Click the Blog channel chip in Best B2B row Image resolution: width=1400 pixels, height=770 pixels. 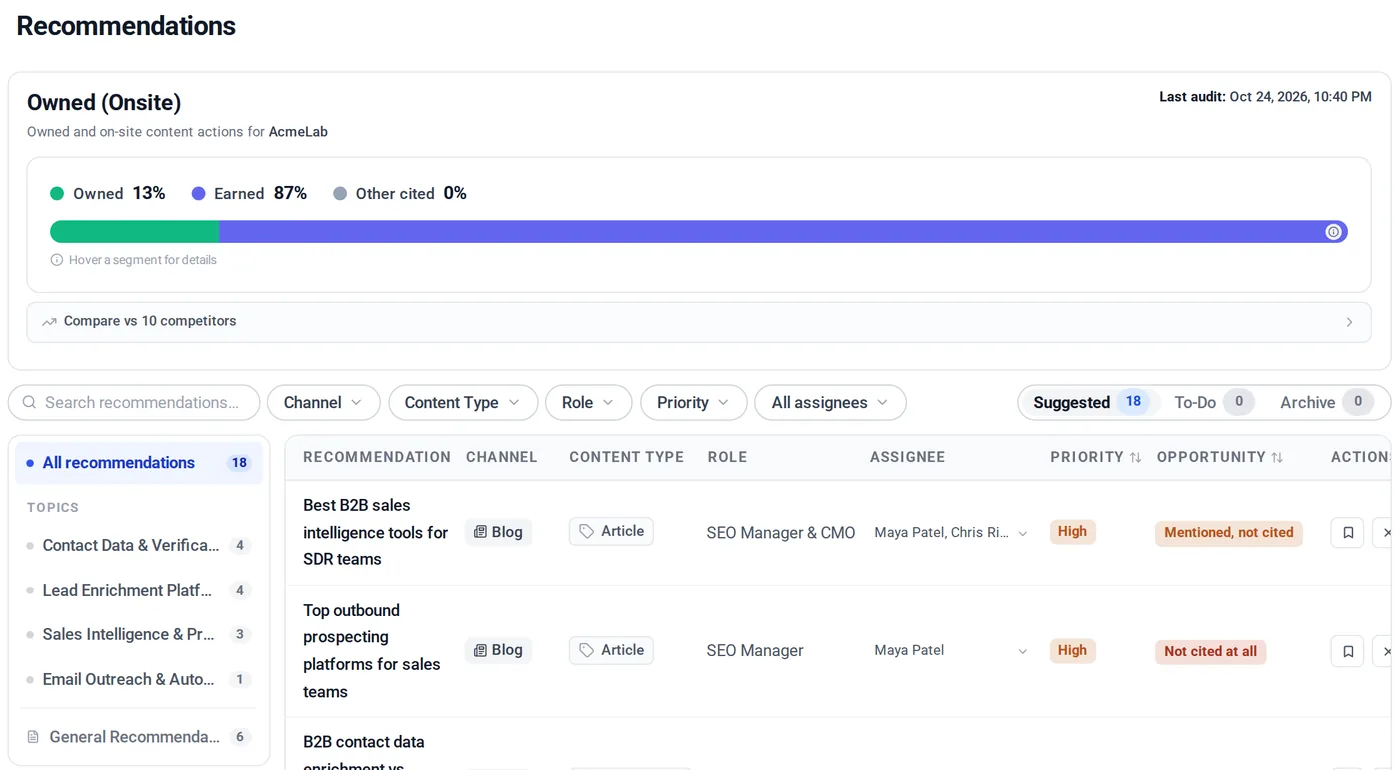point(498,532)
